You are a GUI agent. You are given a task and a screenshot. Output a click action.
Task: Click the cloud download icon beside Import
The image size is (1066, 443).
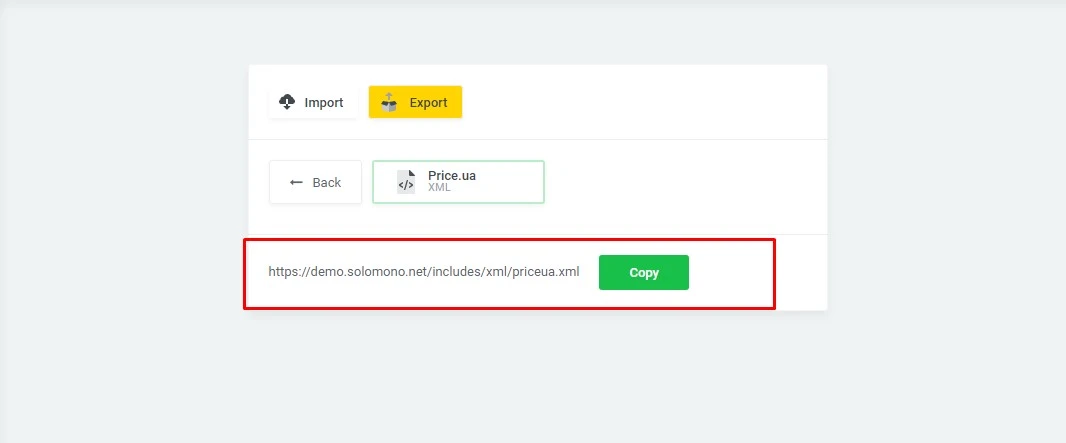[287, 102]
